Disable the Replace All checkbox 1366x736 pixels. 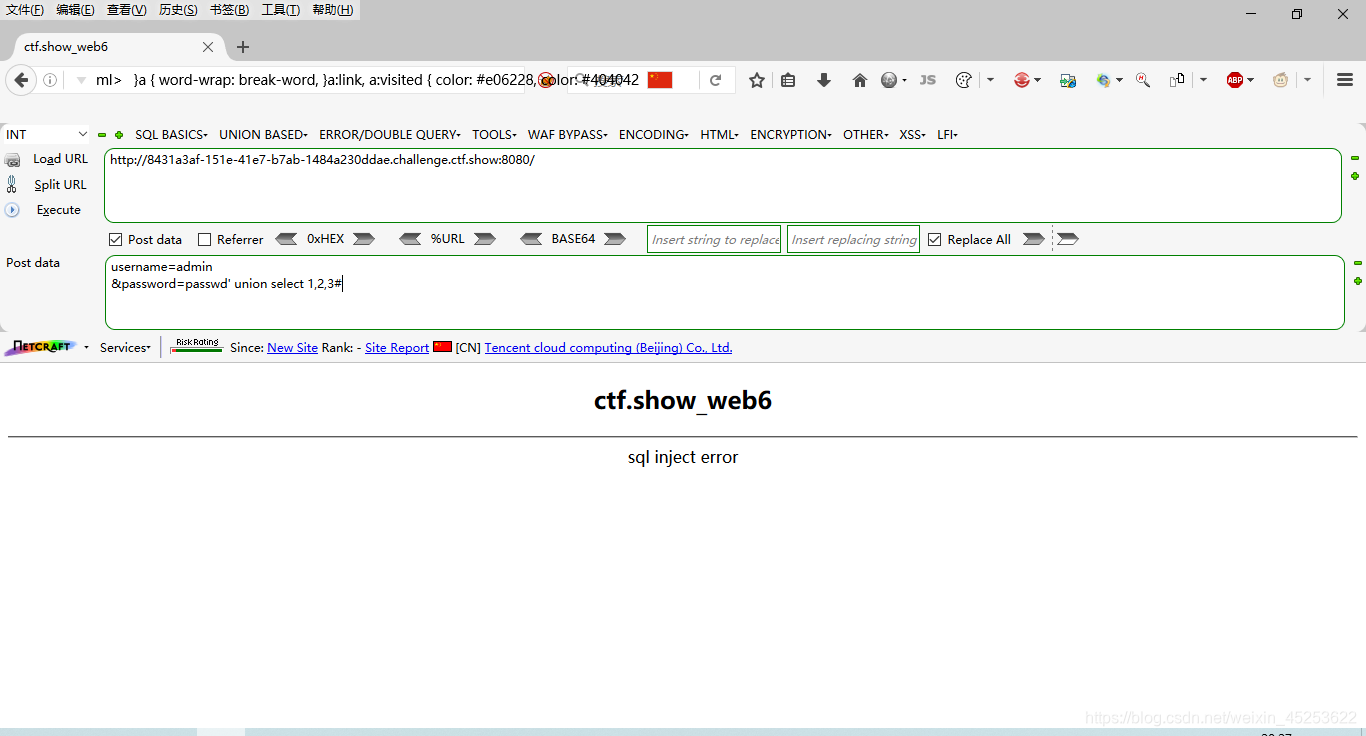[x=934, y=239]
